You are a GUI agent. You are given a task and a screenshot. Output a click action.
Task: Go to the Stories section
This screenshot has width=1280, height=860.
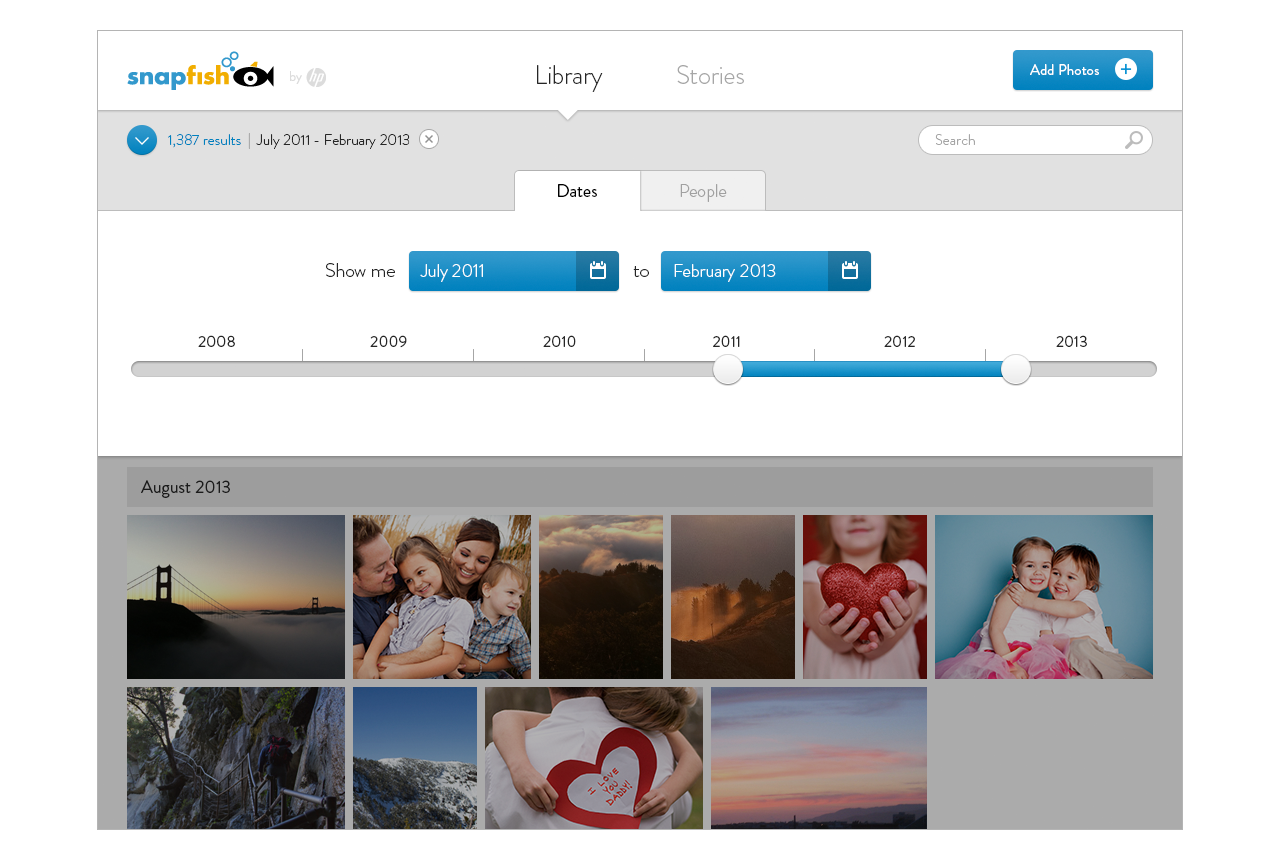pyautogui.click(x=710, y=76)
